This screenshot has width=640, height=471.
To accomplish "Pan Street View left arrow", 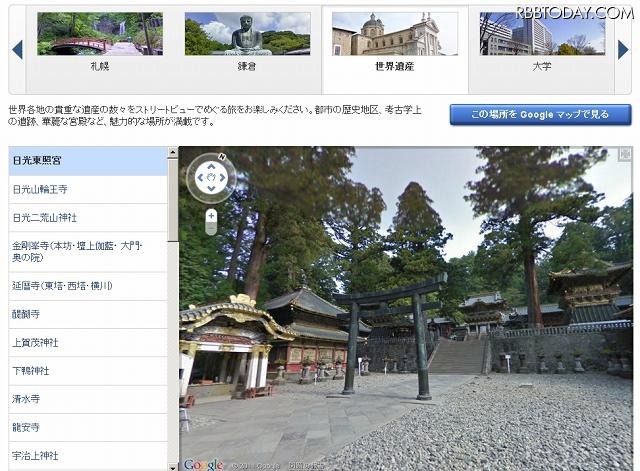I will point(200,178).
